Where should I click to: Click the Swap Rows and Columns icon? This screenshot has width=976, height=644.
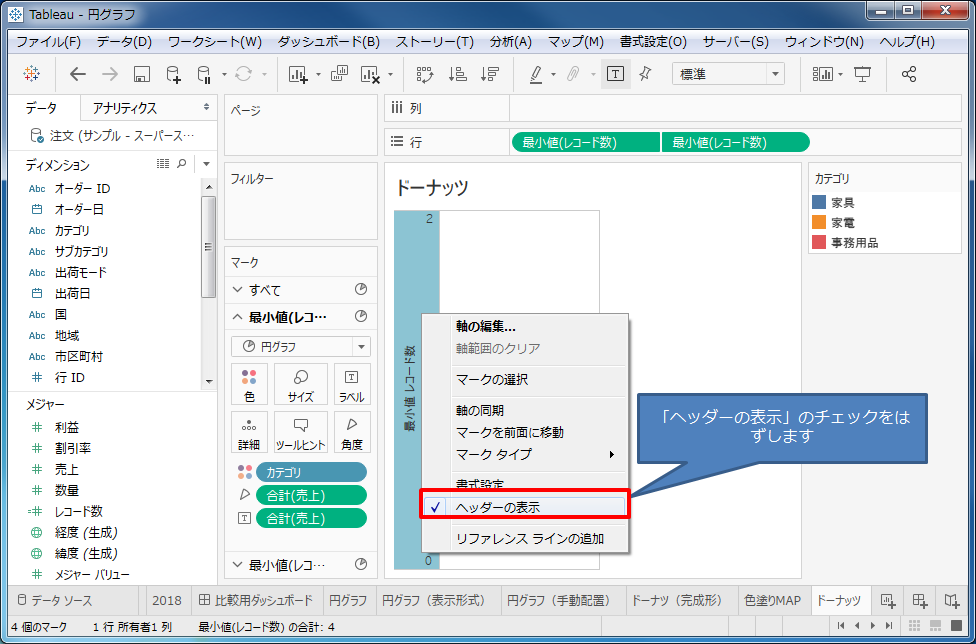tap(424, 73)
